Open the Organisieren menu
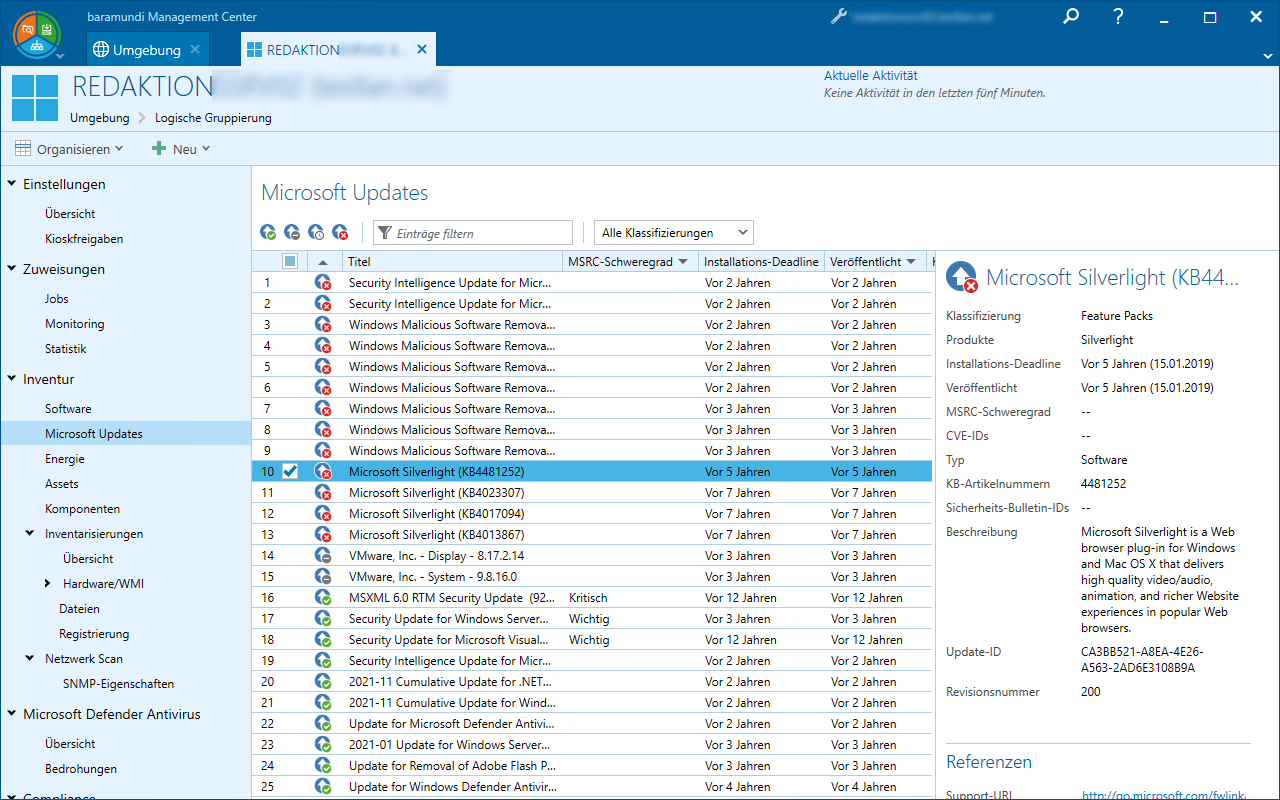This screenshot has height=800, width=1280. click(70, 149)
